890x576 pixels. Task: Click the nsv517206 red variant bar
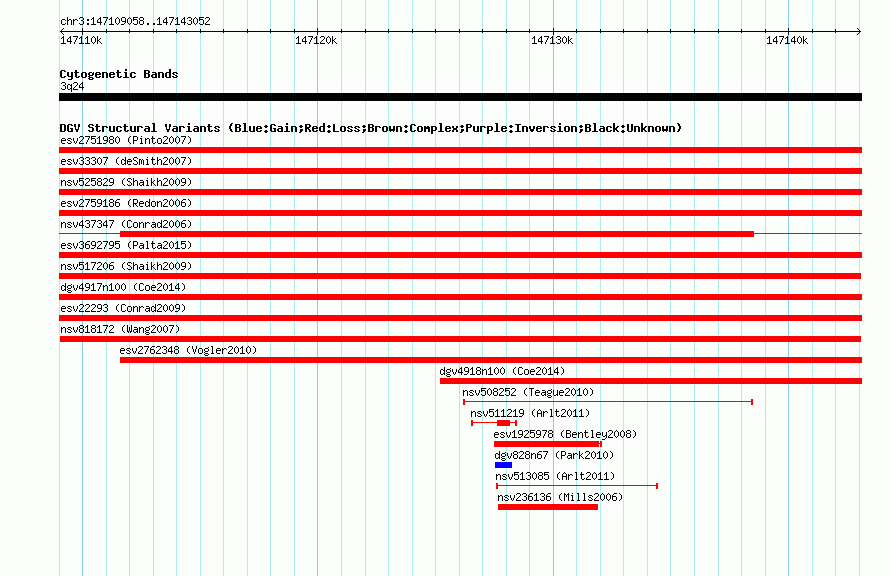click(x=460, y=276)
